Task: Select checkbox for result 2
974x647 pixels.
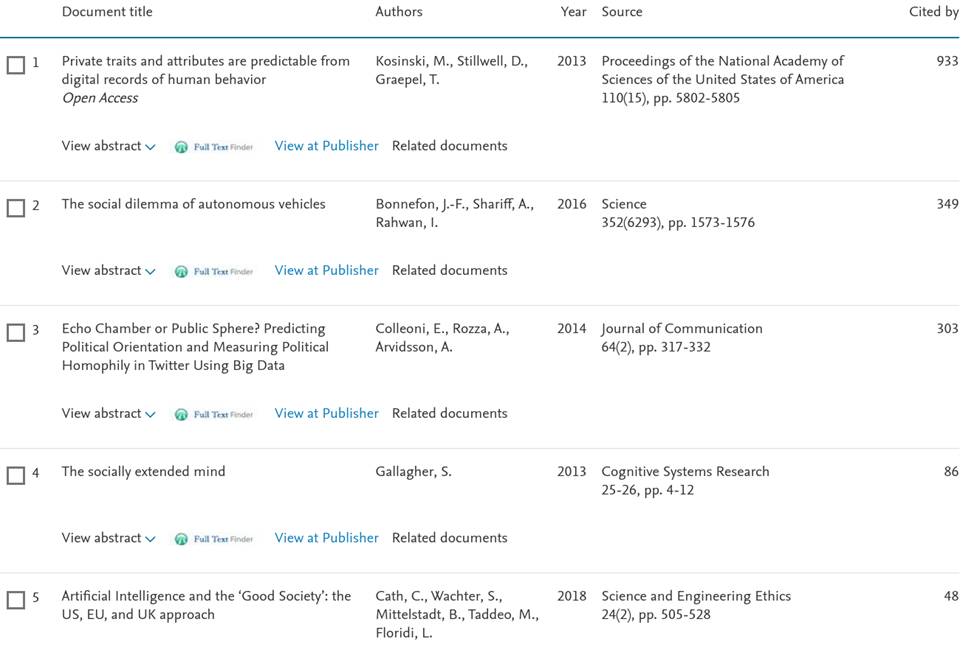Action: (x=16, y=208)
